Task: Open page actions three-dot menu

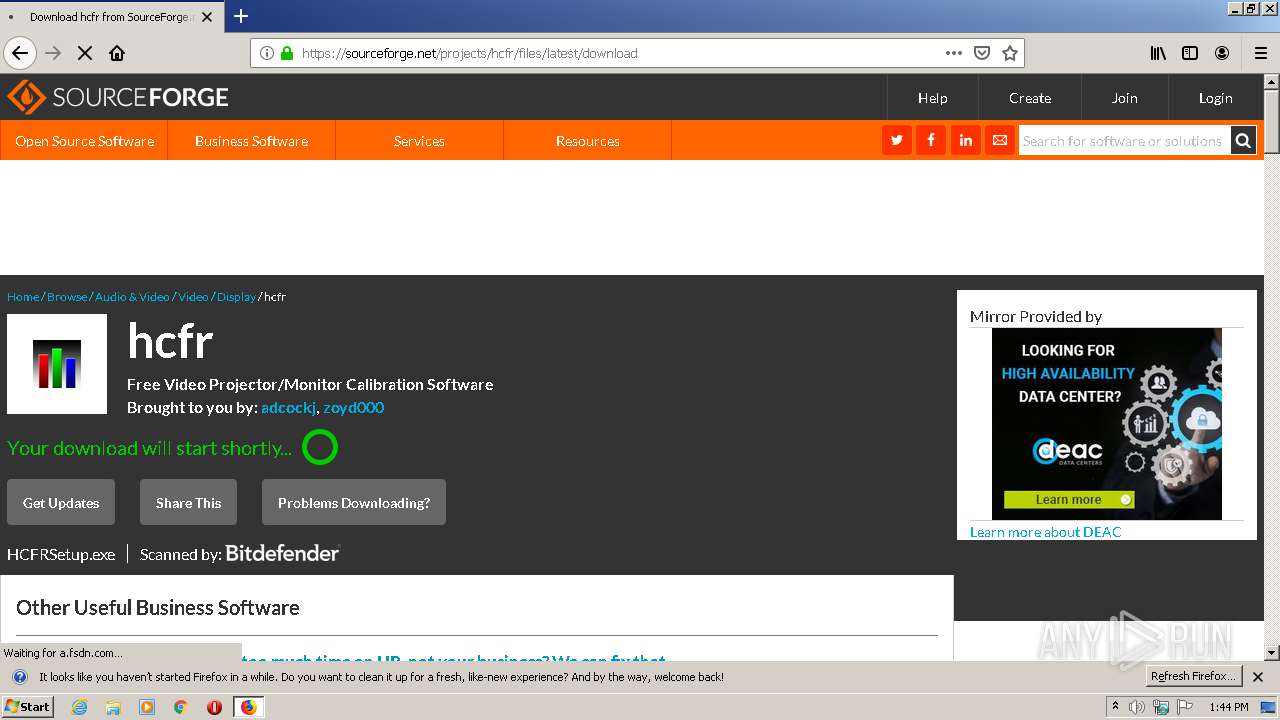Action: pyautogui.click(x=954, y=53)
